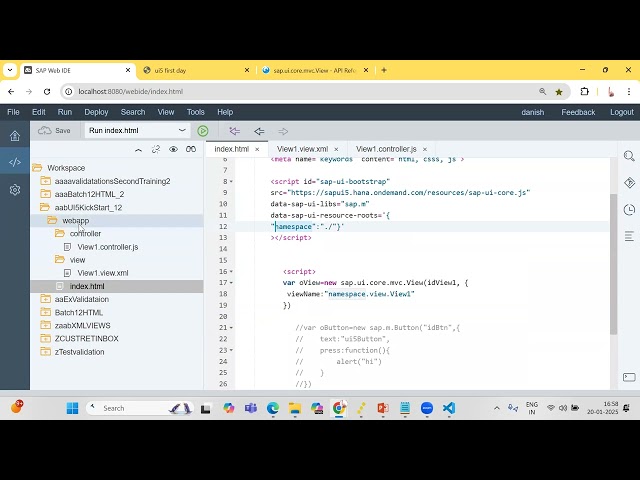Select View1.controller.js in the file tree
This screenshot has height=480, width=640.
click(x=108, y=247)
